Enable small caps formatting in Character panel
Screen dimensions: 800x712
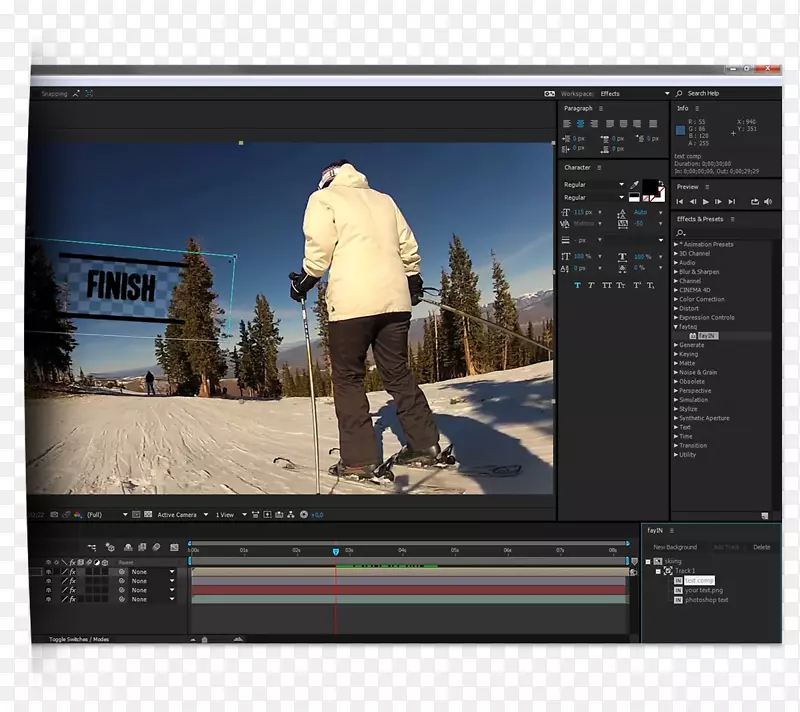[x=621, y=285]
